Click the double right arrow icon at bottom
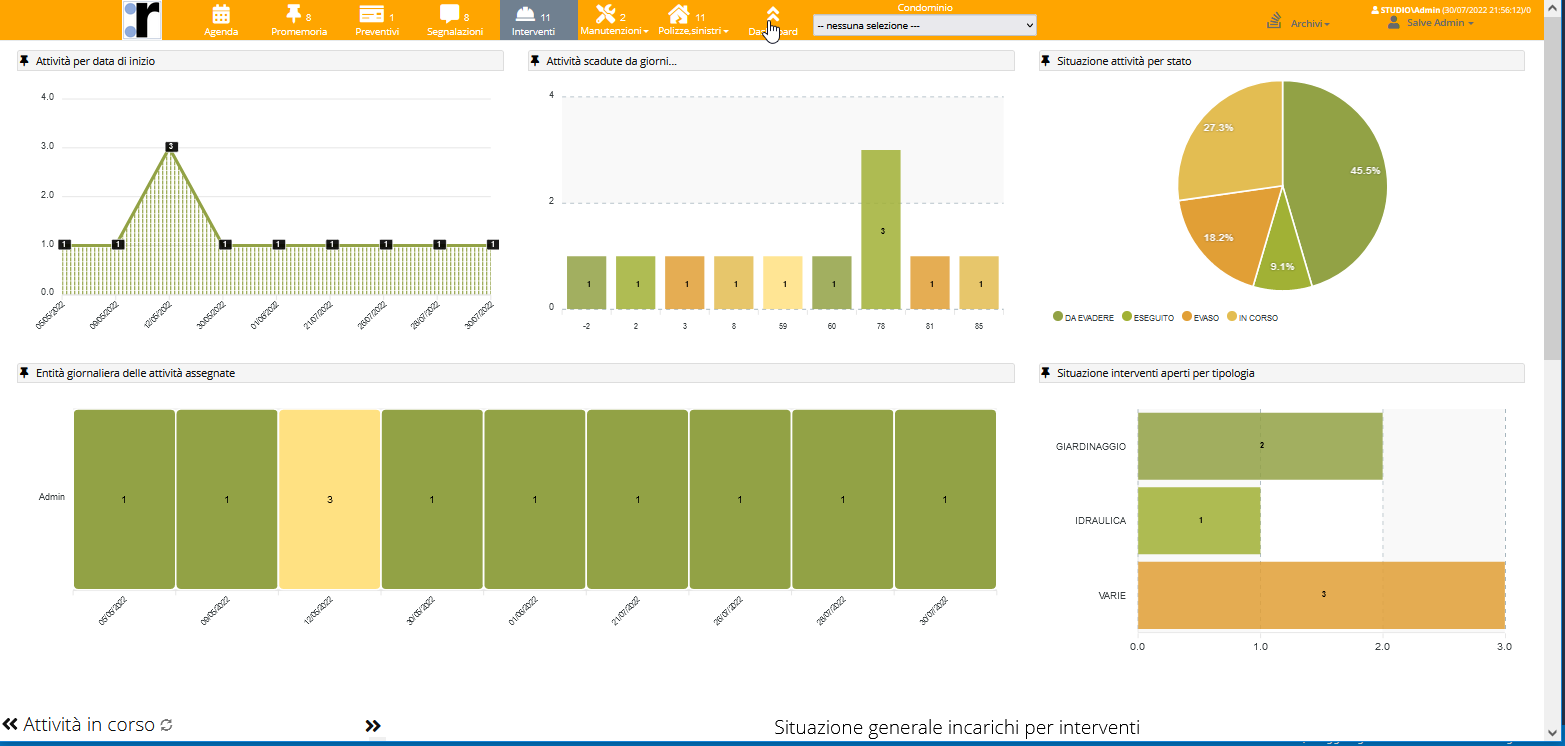1565x746 pixels. [373, 727]
